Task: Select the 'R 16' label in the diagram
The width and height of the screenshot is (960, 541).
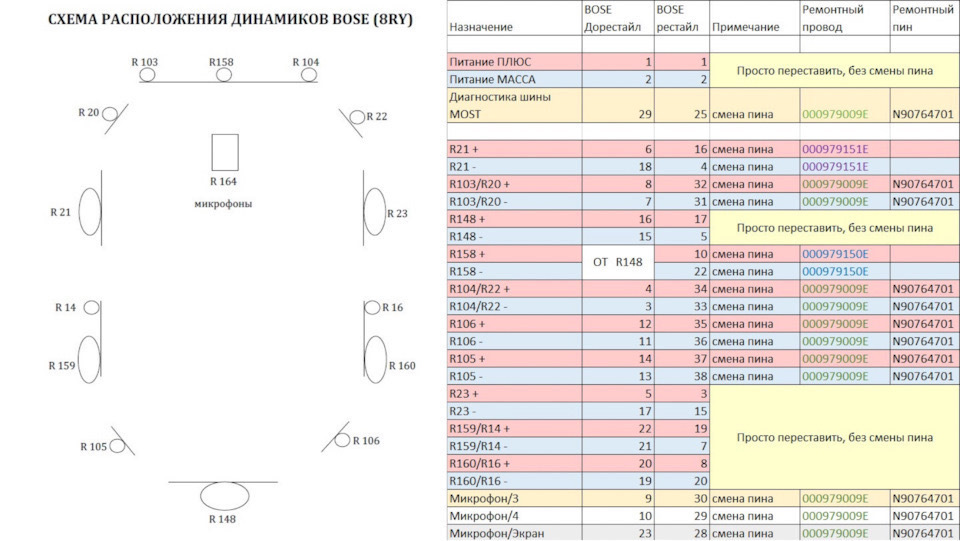Action: point(392,307)
